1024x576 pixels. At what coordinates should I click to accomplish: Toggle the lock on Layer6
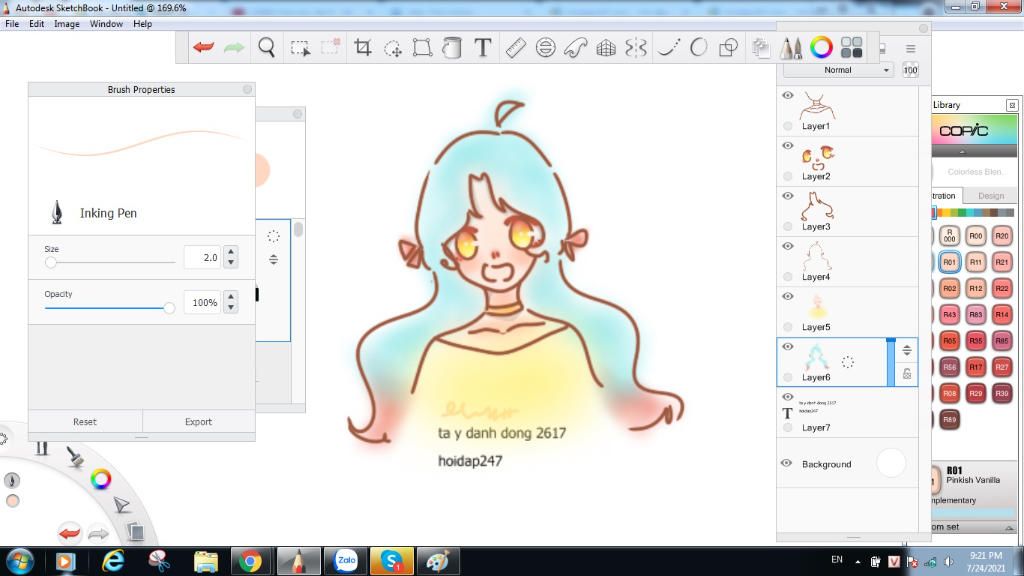(x=907, y=374)
